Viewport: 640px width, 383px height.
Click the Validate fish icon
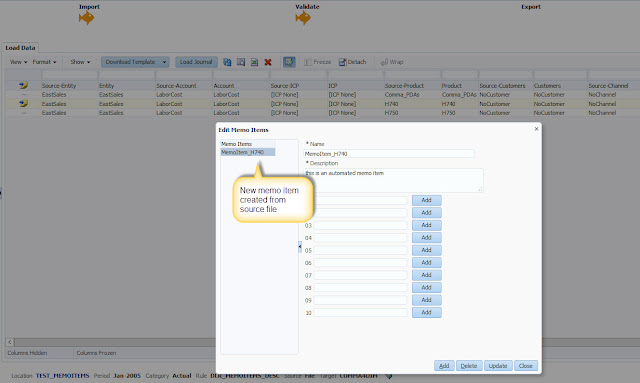(303, 18)
